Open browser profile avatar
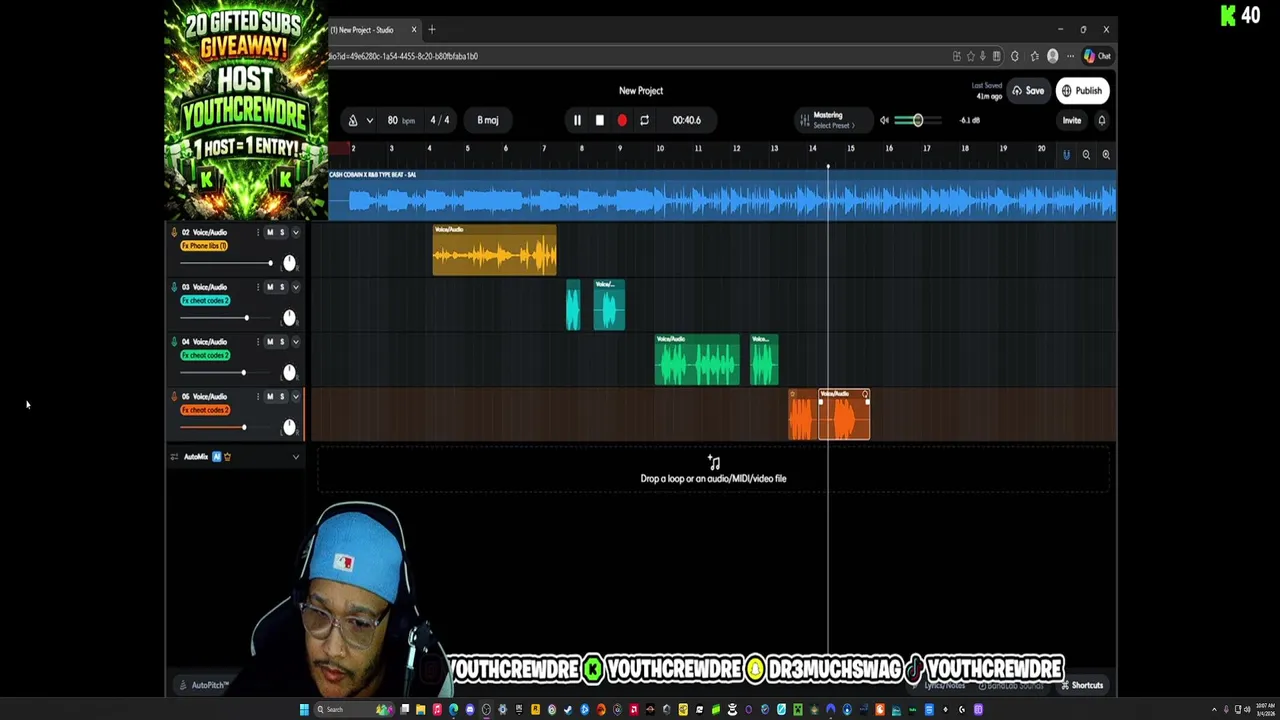The image size is (1280, 720). (1052, 56)
